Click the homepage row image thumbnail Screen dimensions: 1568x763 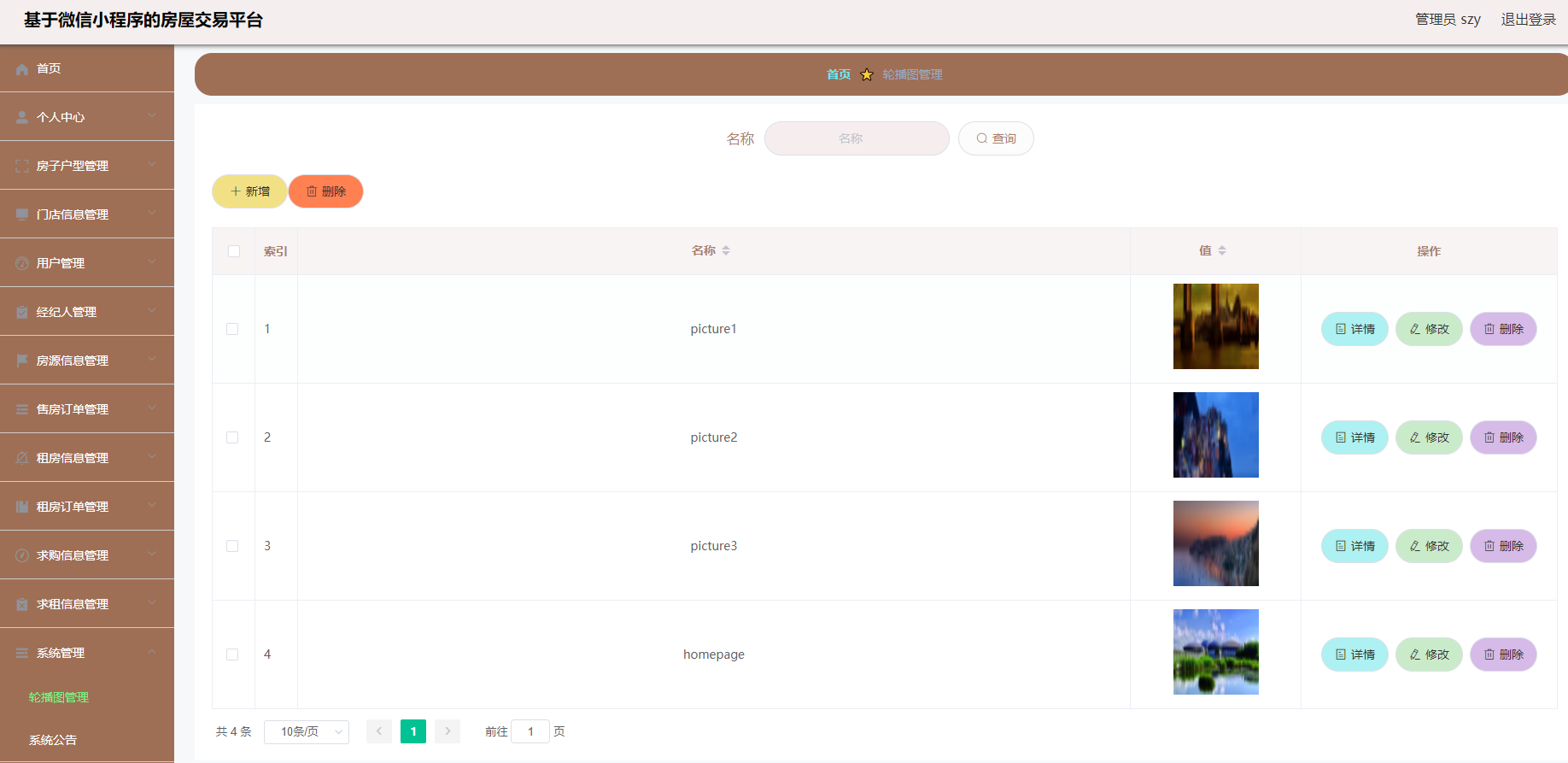tap(1215, 652)
